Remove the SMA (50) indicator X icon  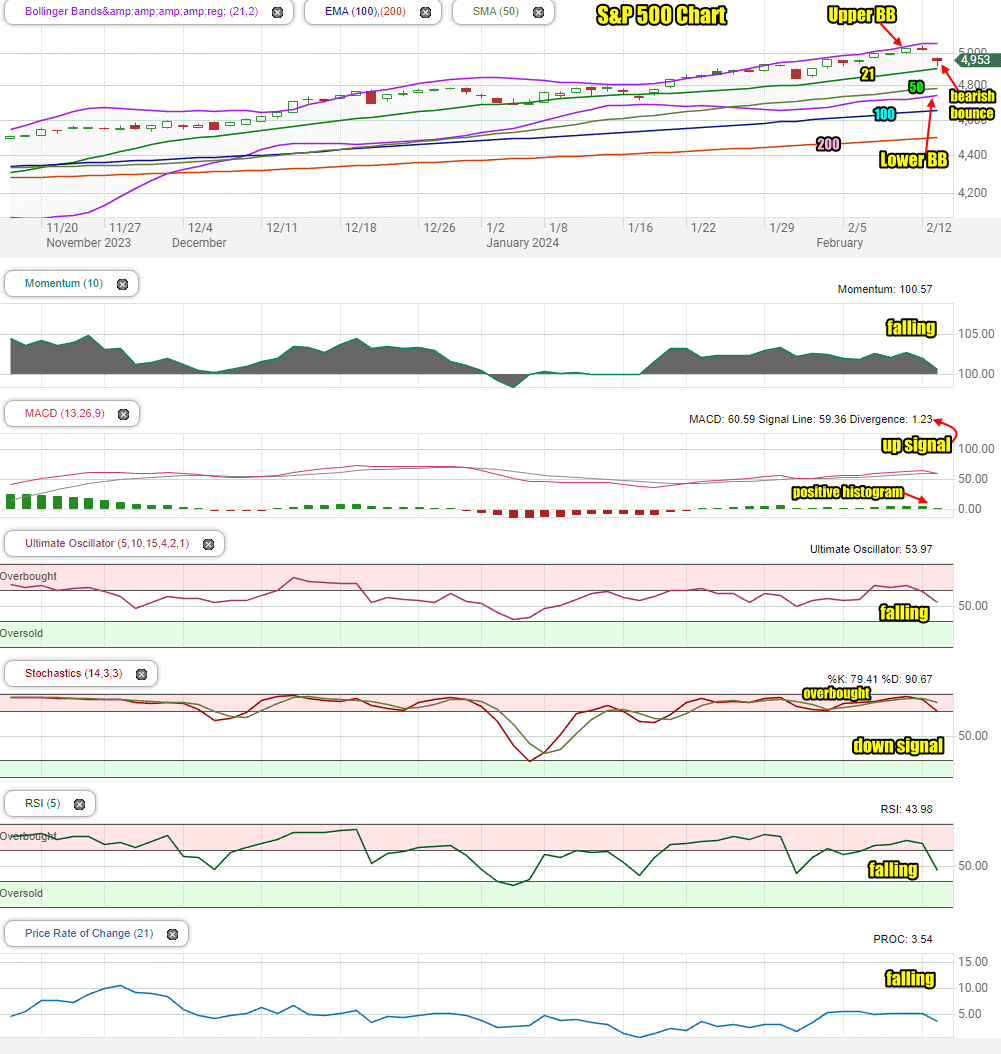pos(538,12)
